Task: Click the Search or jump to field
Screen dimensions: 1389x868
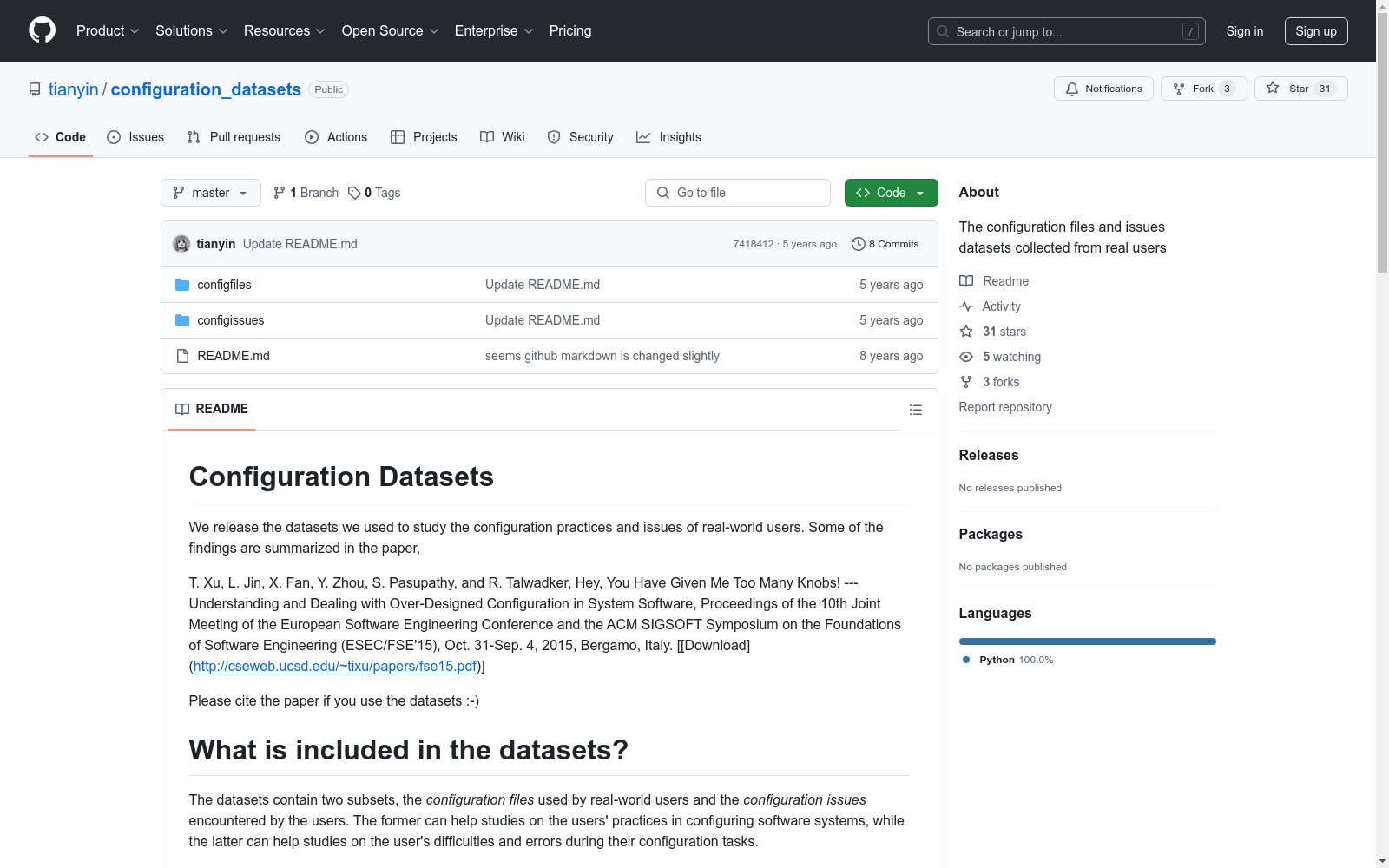Action: (x=1067, y=31)
